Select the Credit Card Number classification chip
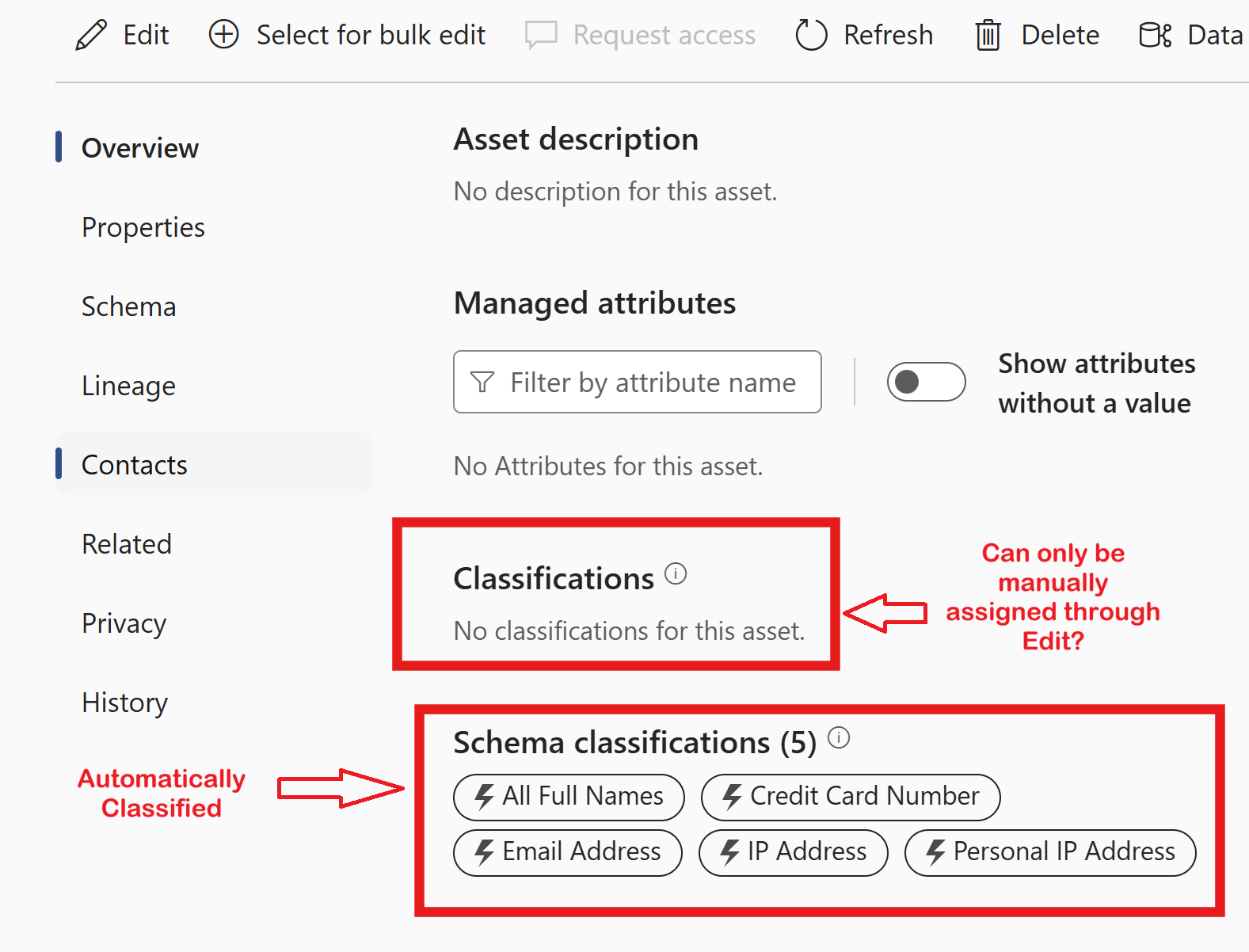 coord(850,797)
